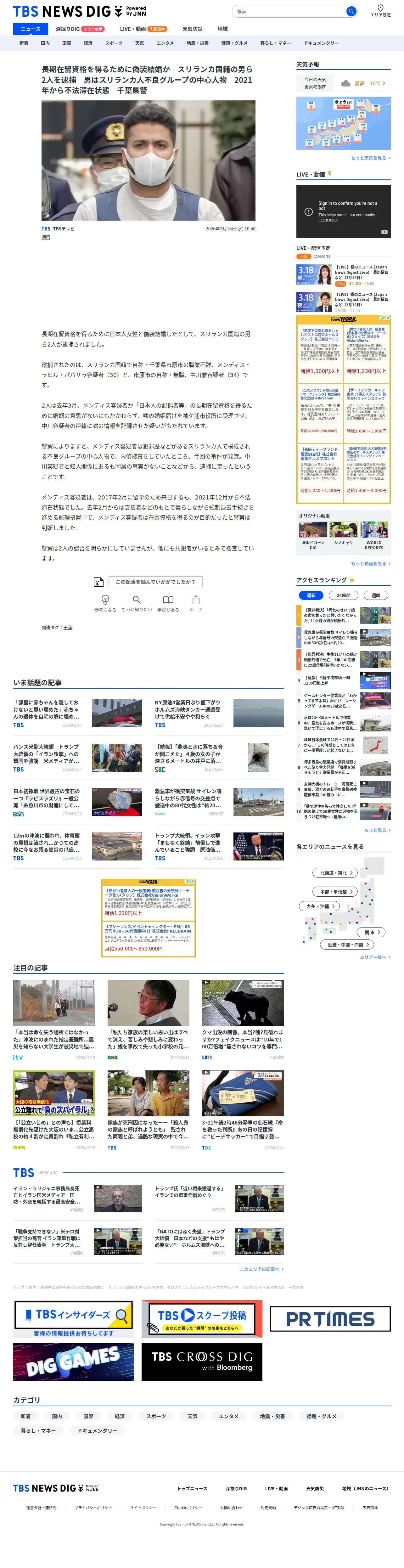Image resolution: width=404 pixels, height=1568 pixels.
Task: Expand もっと見る under access ranking
Action: [377, 830]
